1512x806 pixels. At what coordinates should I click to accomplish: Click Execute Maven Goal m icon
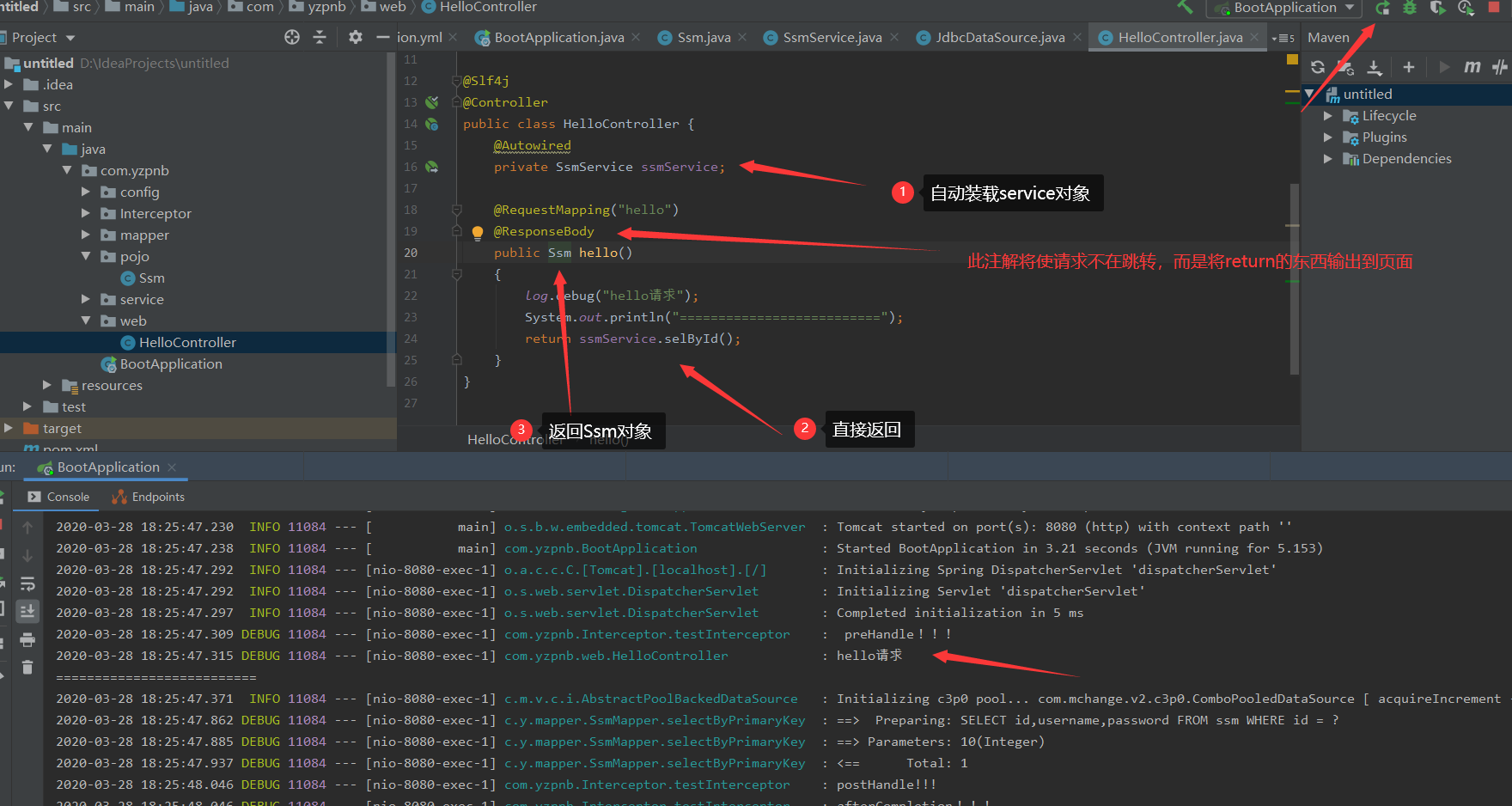(1472, 67)
